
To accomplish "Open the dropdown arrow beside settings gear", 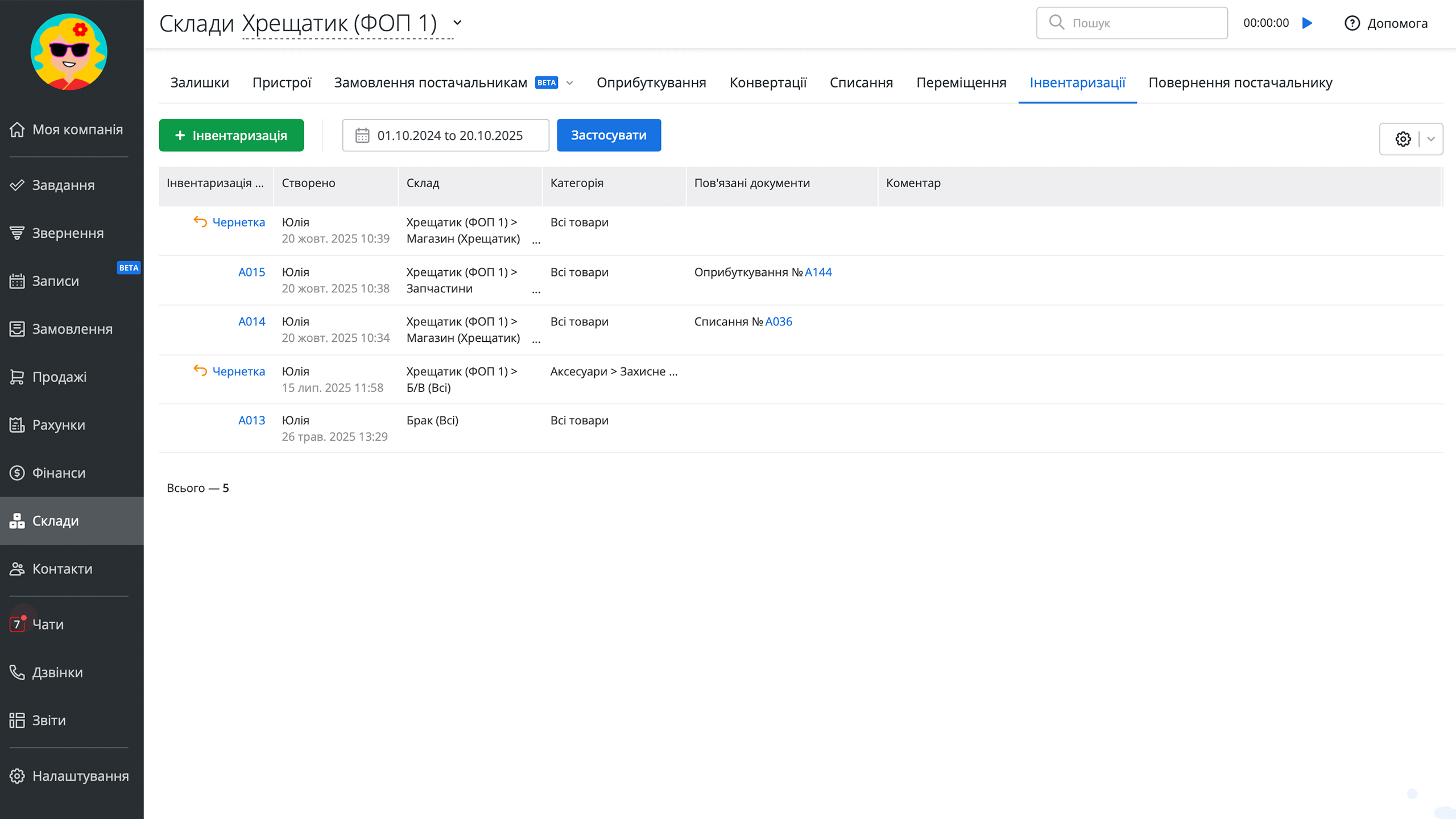I will [x=1431, y=139].
